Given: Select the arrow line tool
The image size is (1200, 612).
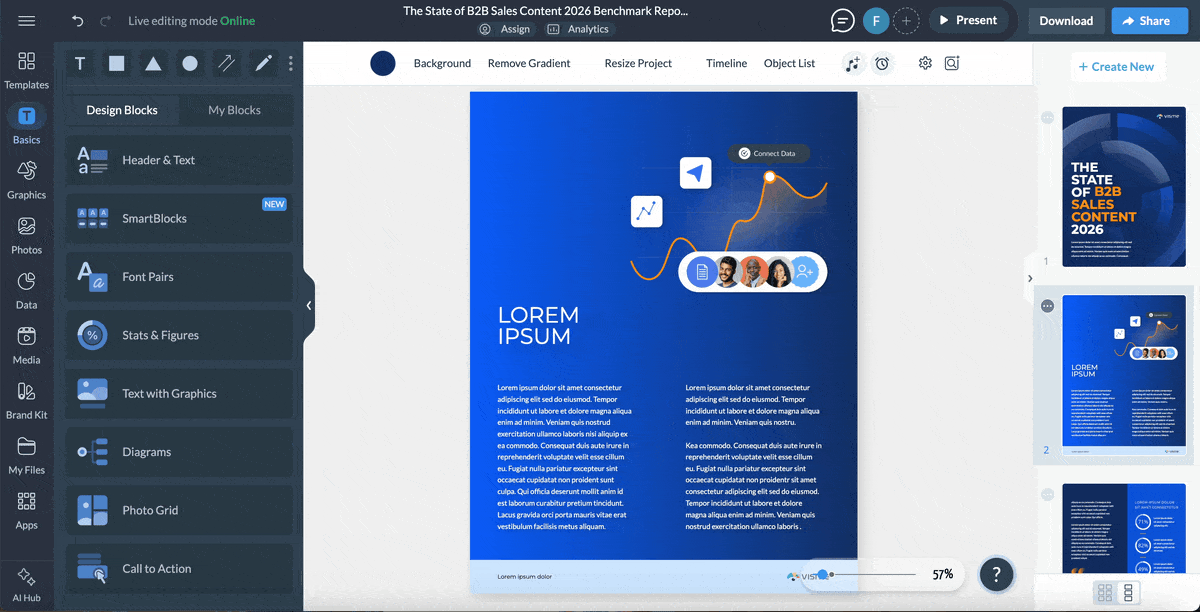Looking at the screenshot, I should (x=227, y=63).
